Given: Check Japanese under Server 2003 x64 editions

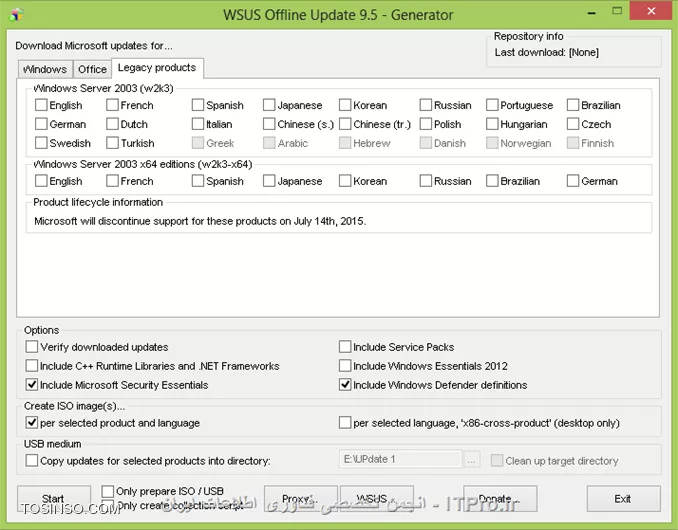Looking at the screenshot, I should (269, 181).
